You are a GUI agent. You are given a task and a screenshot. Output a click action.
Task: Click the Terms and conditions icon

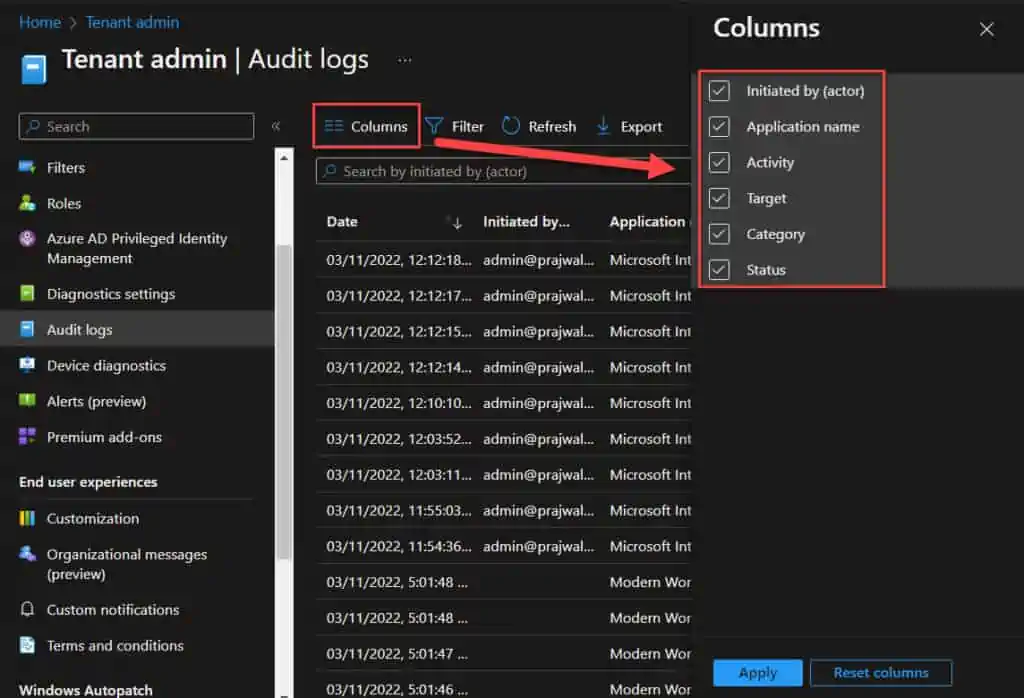click(27, 645)
